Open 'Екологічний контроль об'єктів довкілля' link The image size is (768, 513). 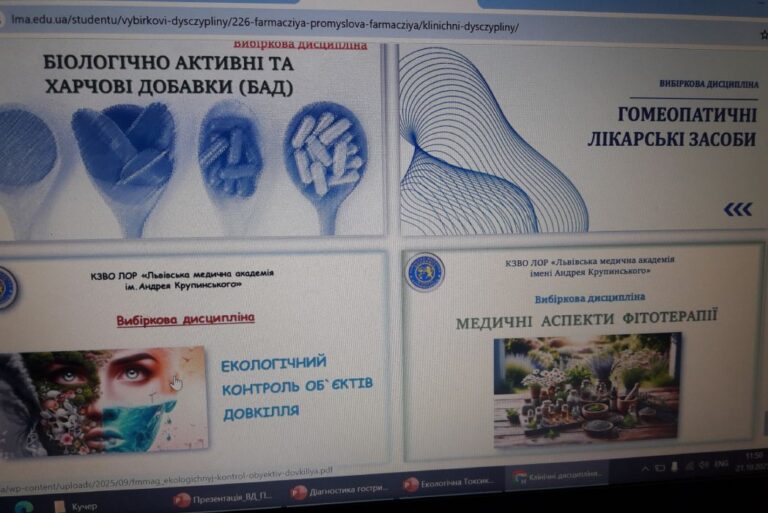point(292,387)
